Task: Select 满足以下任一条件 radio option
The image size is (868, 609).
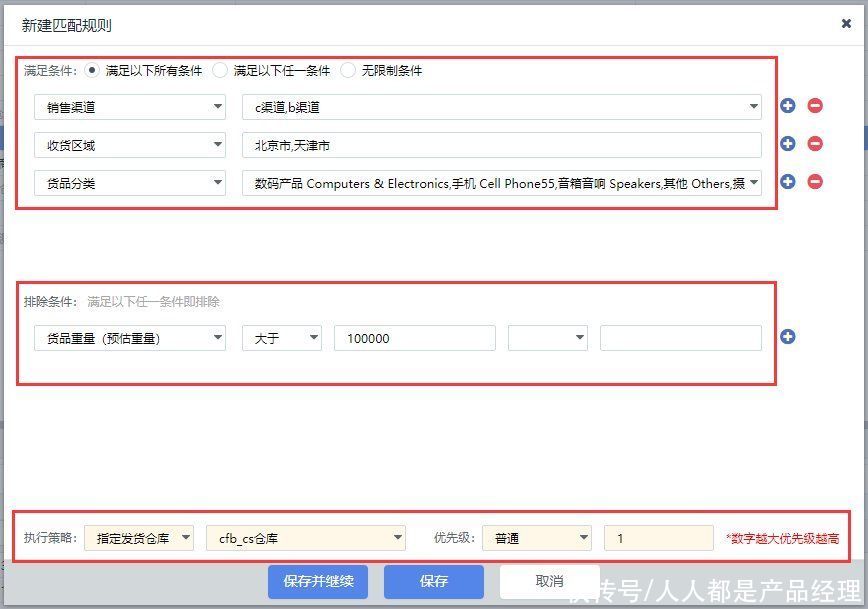Action: [x=220, y=70]
